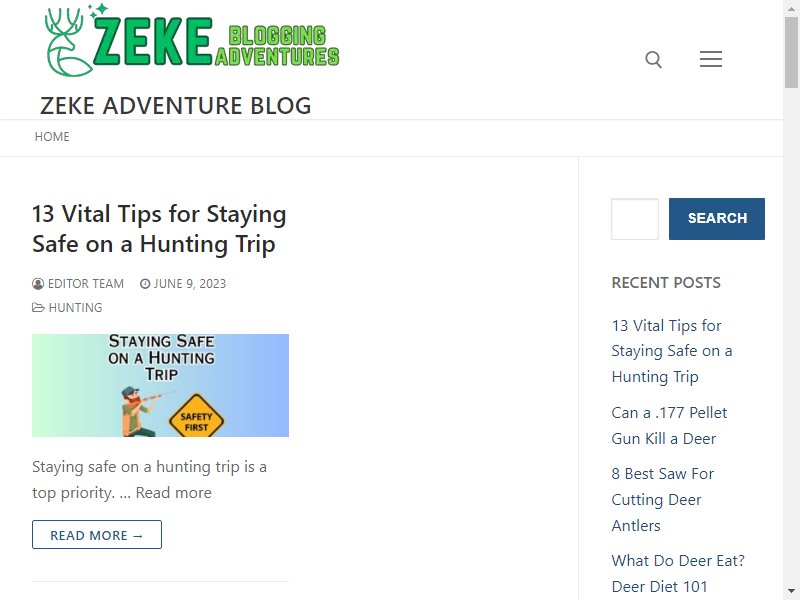This screenshot has height=600, width=800.
Task: Open the search magnifier icon in header
Action: pos(653,59)
